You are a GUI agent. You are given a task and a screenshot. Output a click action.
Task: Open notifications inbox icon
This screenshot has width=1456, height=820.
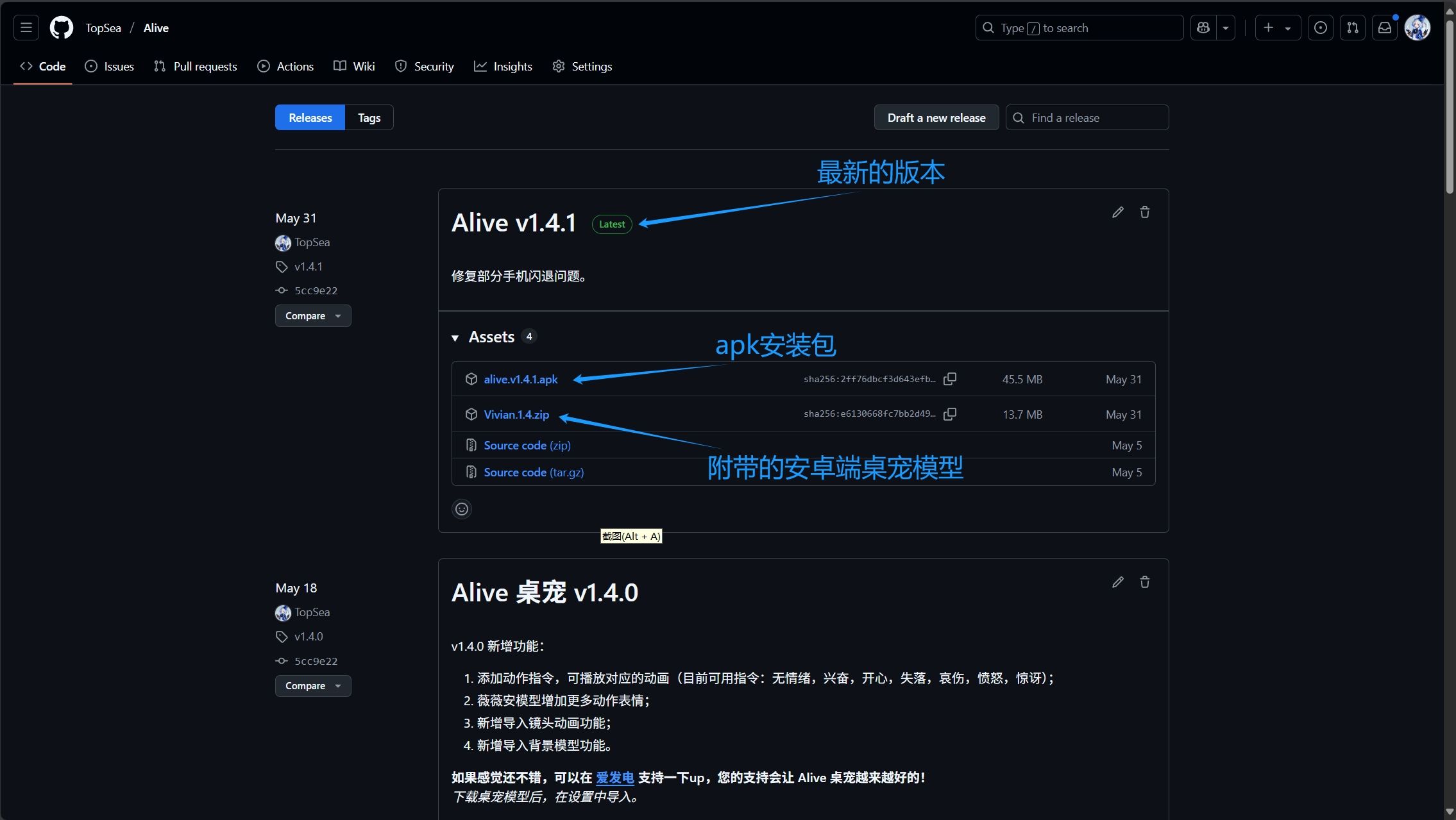[x=1385, y=28]
